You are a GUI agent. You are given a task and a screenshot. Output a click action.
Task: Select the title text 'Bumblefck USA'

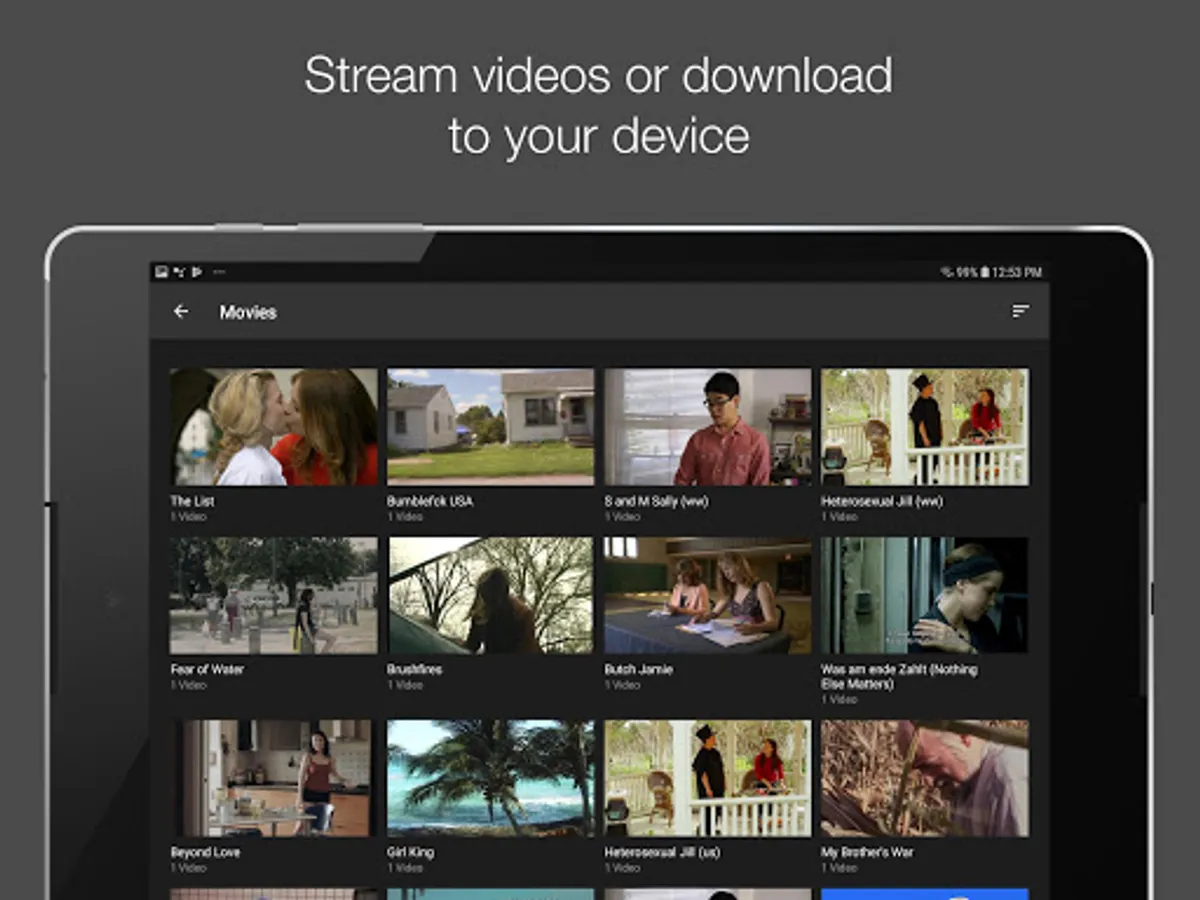click(x=428, y=501)
